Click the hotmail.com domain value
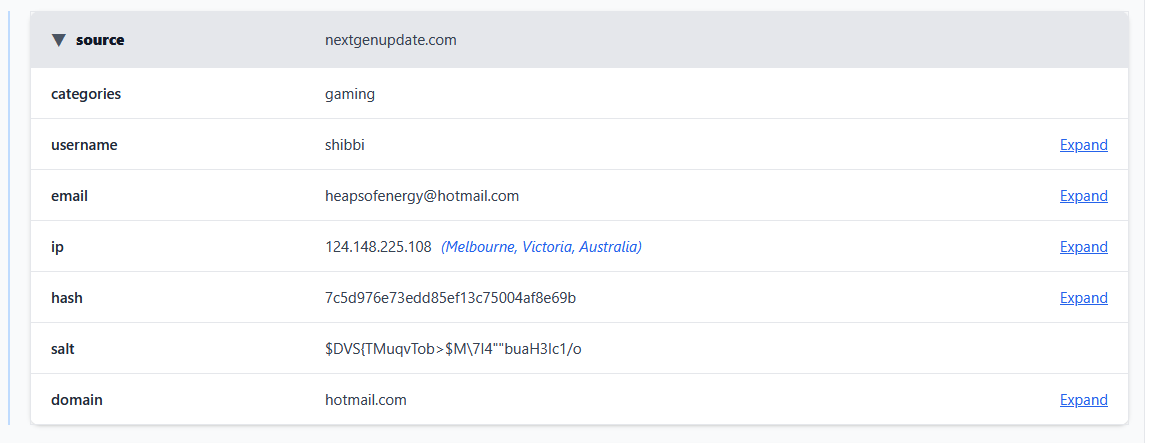 (366, 400)
